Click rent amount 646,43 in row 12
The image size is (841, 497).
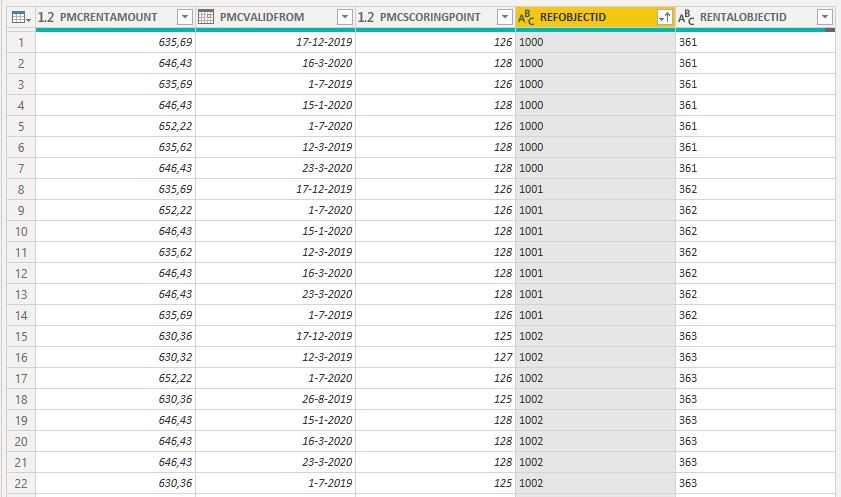175,273
